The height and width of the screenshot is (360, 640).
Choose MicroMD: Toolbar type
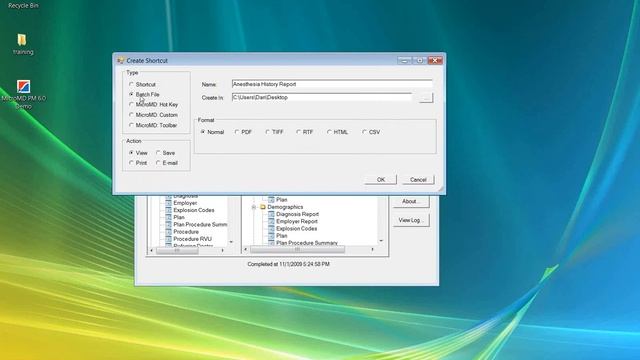(x=153, y=125)
